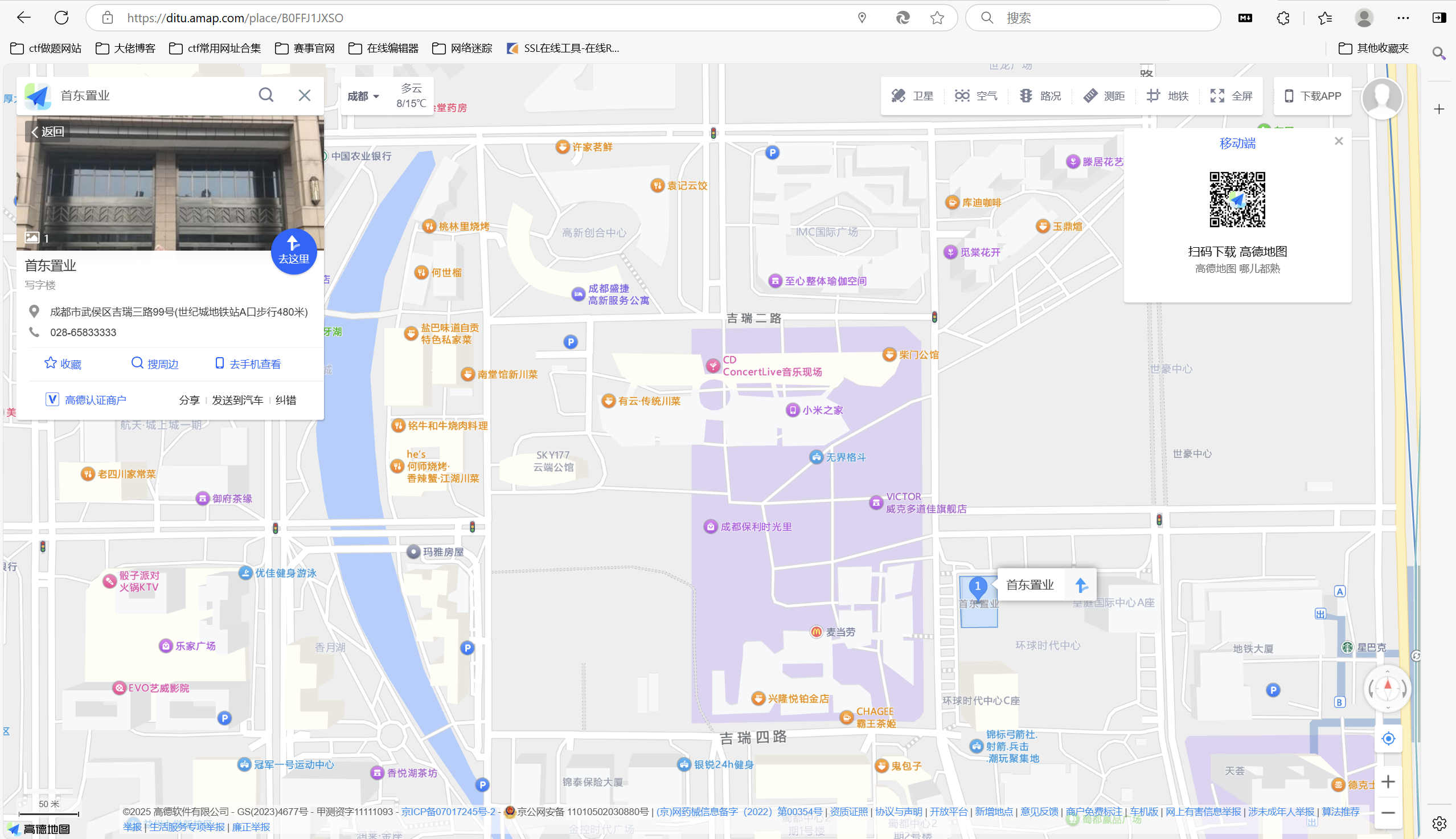Add this page to favorites star
Image resolution: width=1456 pixels, height=839 pixels.
pos(937,18)
